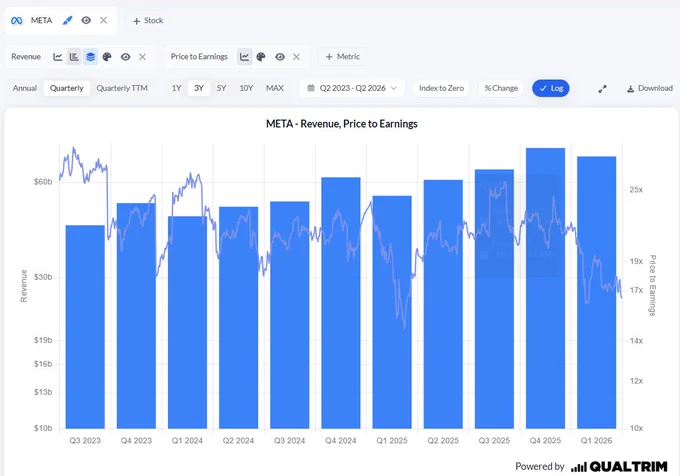Click the Q1 2026 revenue bar
The image size is (680, 476).
(x=596, y=293)
